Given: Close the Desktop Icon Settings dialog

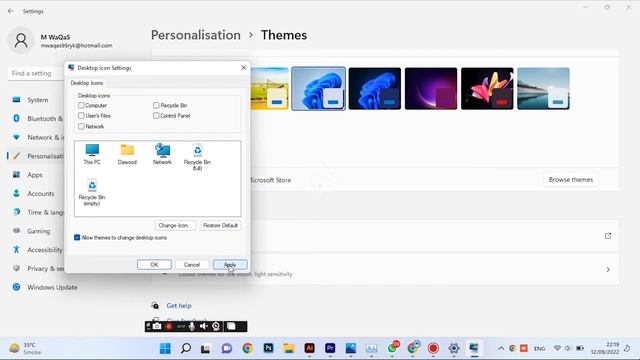Looking at the screenshot, I should [243, 68].
